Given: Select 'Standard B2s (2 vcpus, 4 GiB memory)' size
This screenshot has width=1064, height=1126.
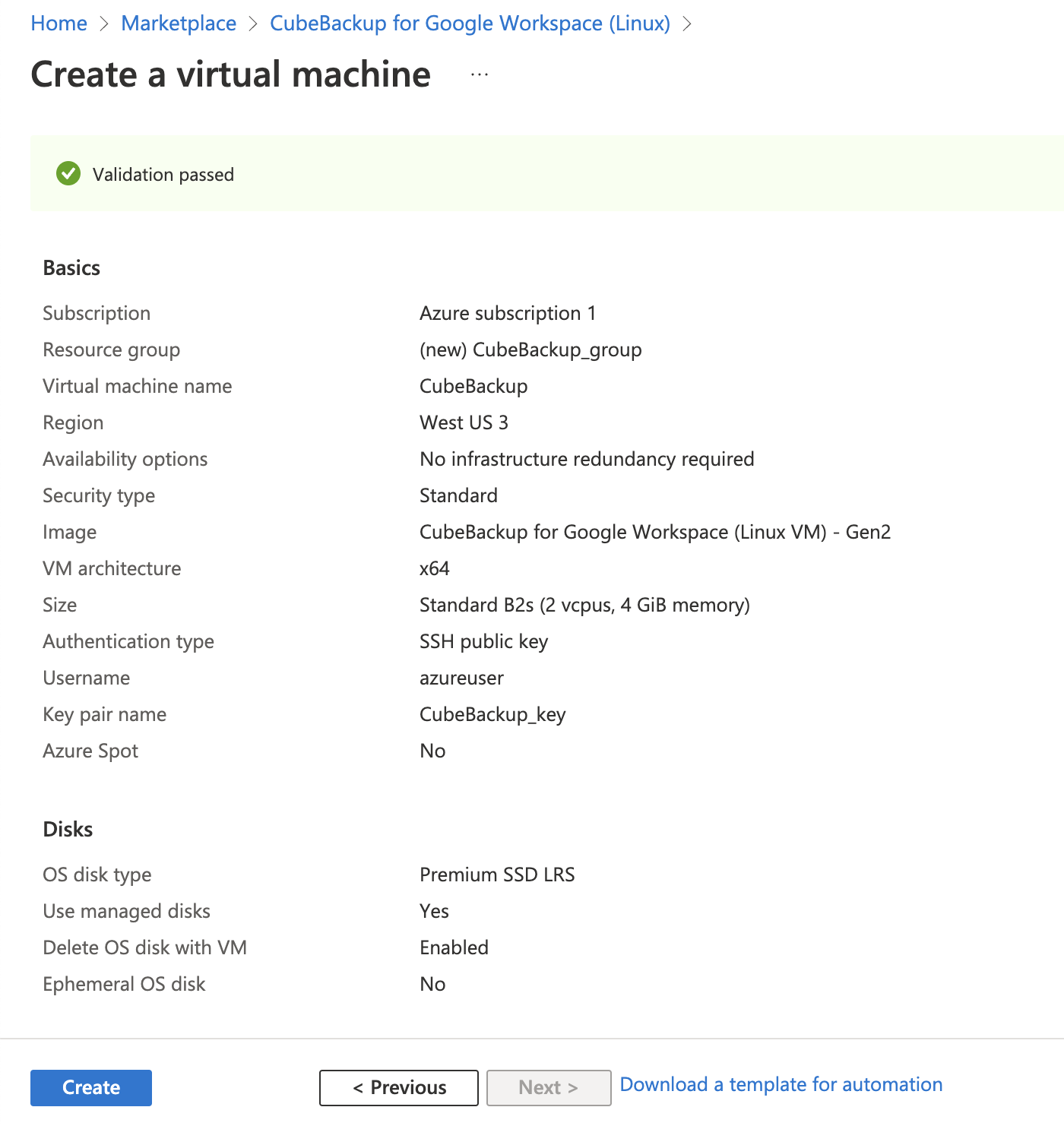Looking at the screenshot, I should [x=584, y=605].
